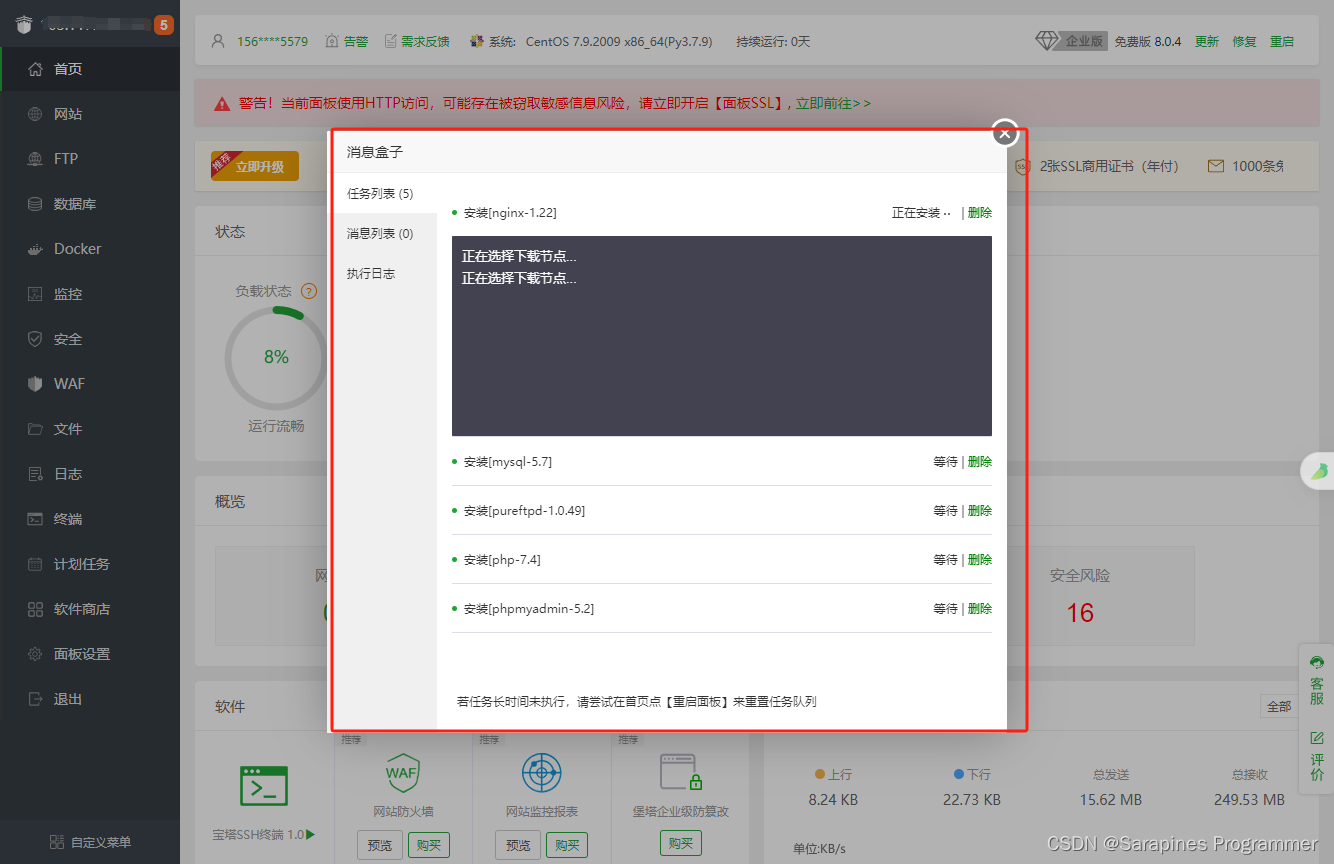Click the 重启 link in top bar
Image resolution: width=1334 pixels, height=864 pixels.
pos(1282,42)
